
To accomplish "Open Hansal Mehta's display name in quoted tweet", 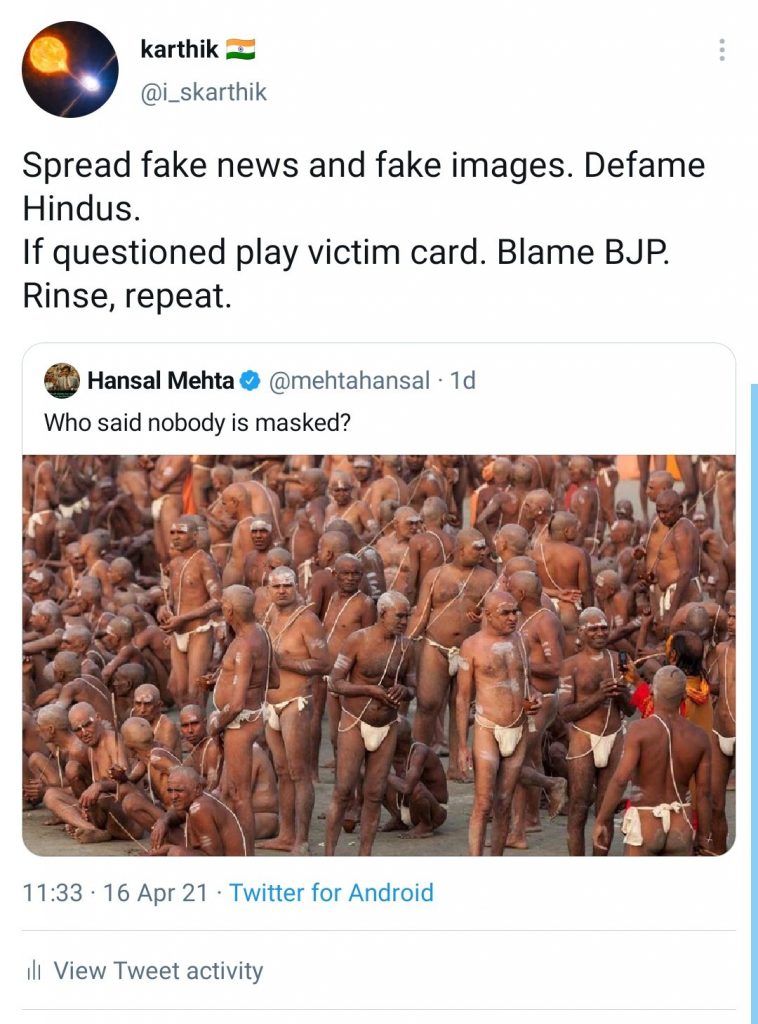I will tap(161, 381).
